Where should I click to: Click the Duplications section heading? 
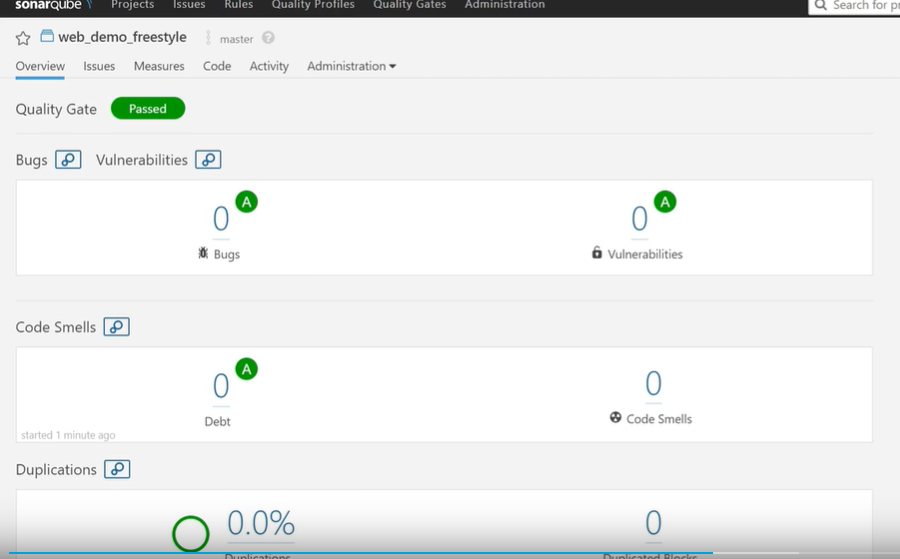coord(56,469)
